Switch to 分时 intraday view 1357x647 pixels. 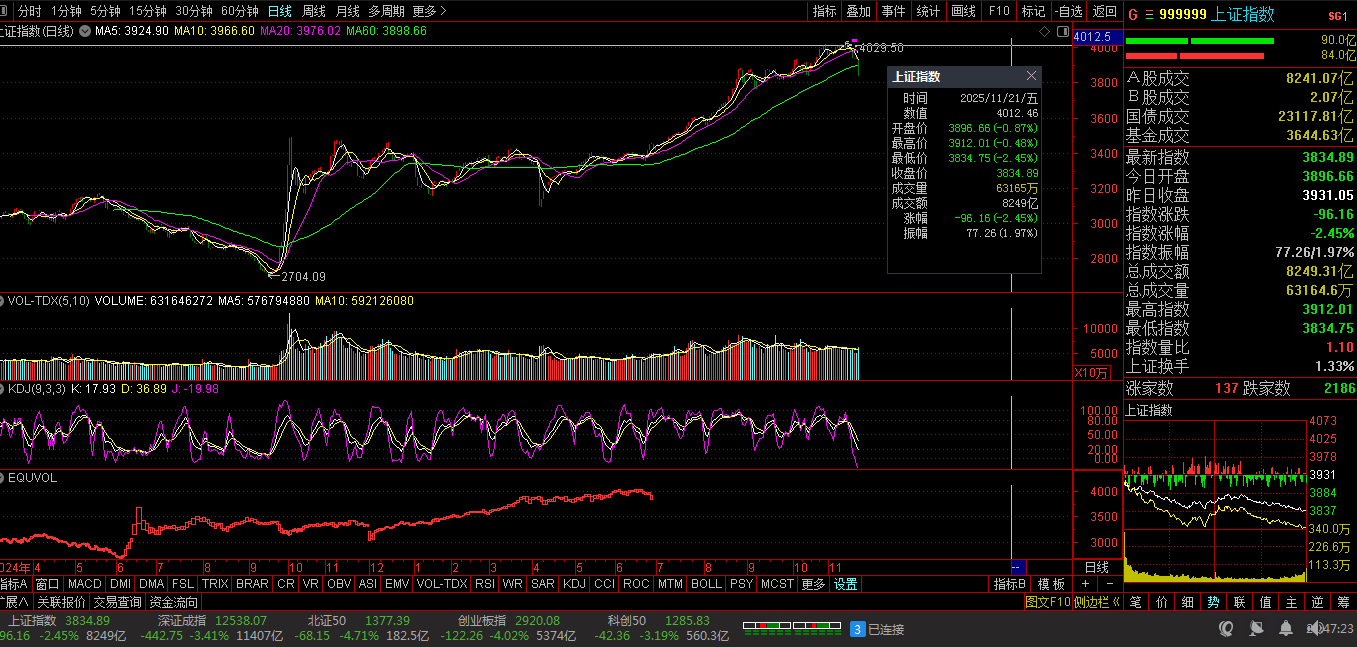[x=30, y=11]
